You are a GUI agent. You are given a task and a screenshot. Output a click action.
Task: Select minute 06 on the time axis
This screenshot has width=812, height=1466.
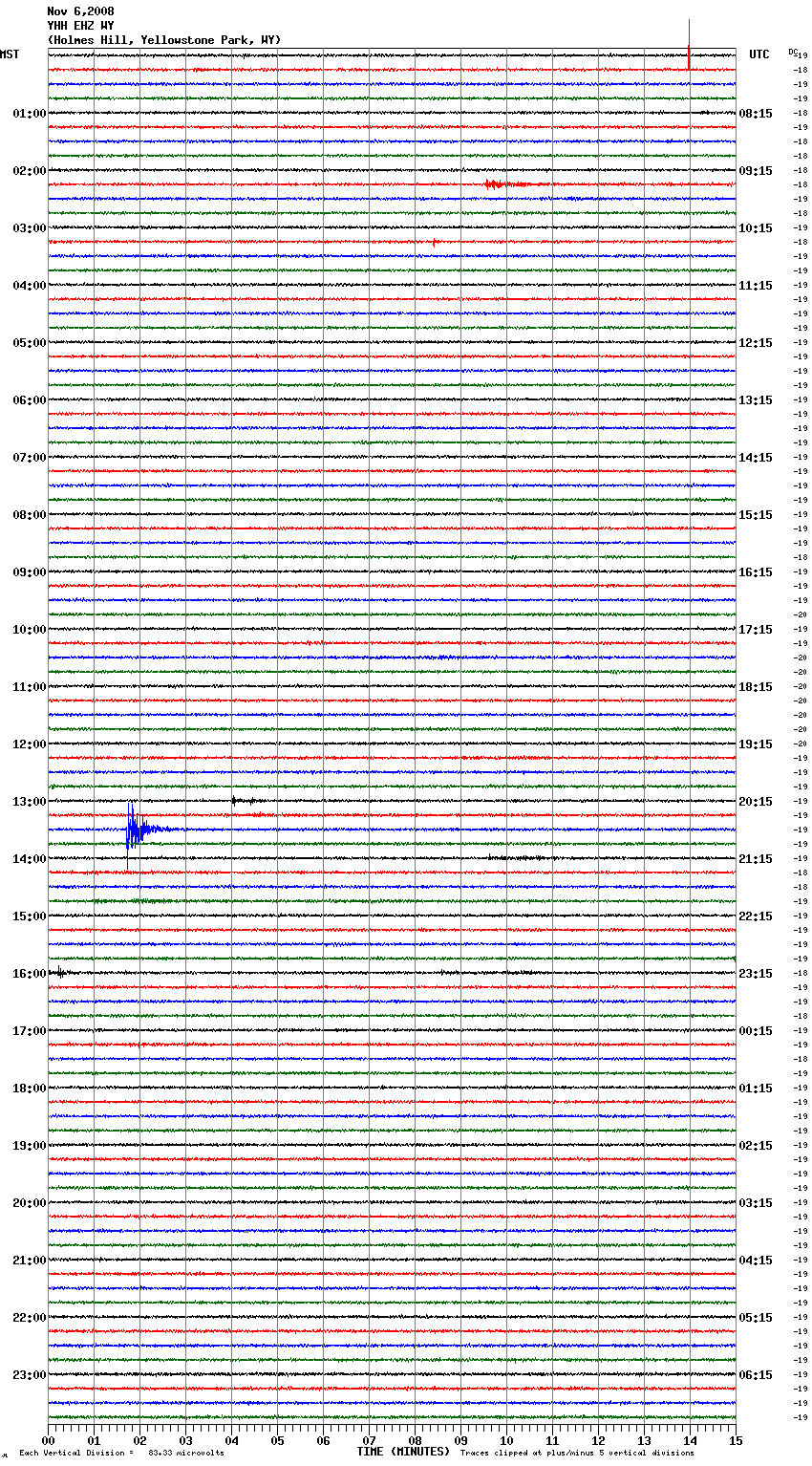tap(323, 1441)
